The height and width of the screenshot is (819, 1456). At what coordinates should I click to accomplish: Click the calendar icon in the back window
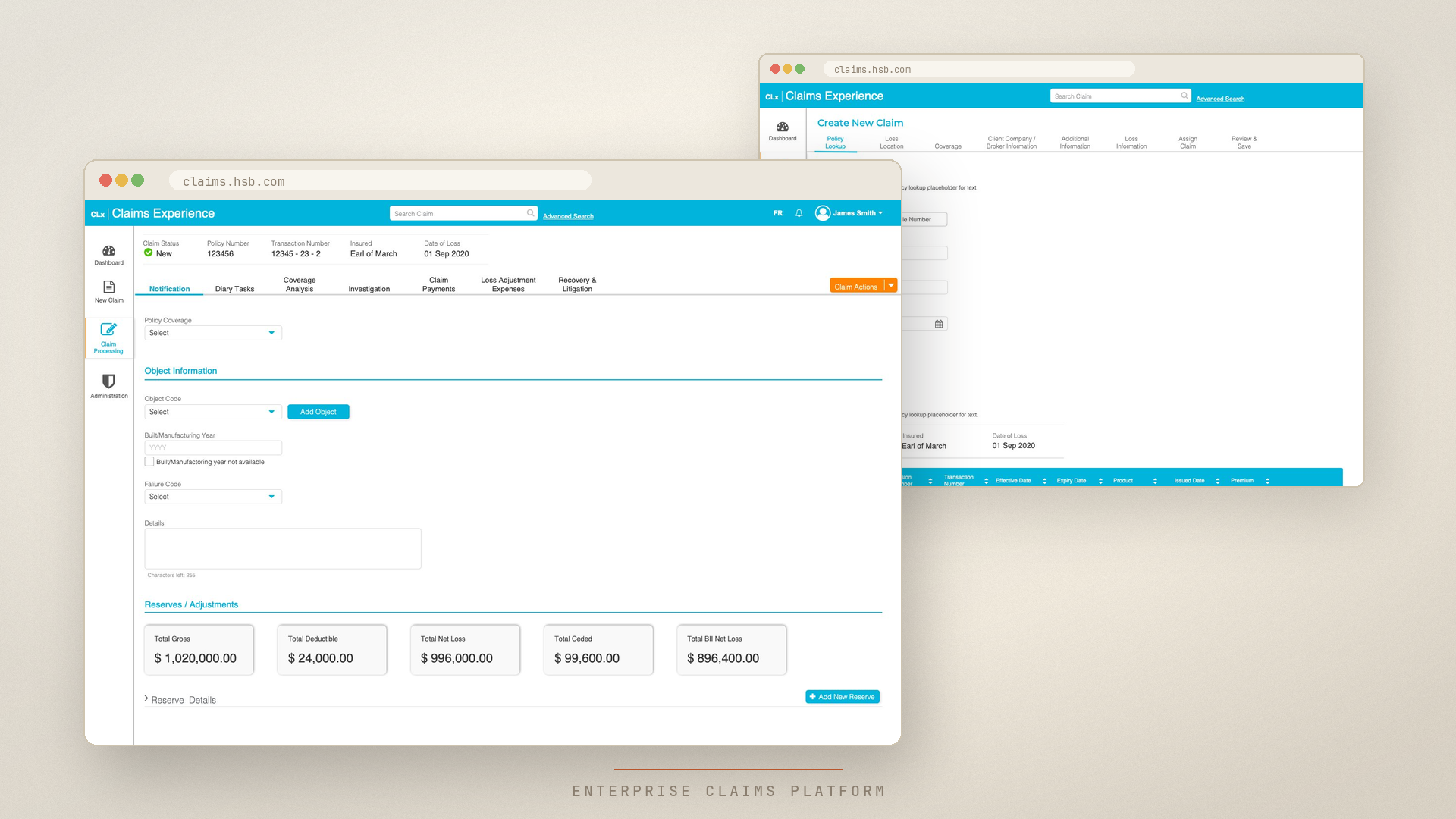[x=939, y=324]
